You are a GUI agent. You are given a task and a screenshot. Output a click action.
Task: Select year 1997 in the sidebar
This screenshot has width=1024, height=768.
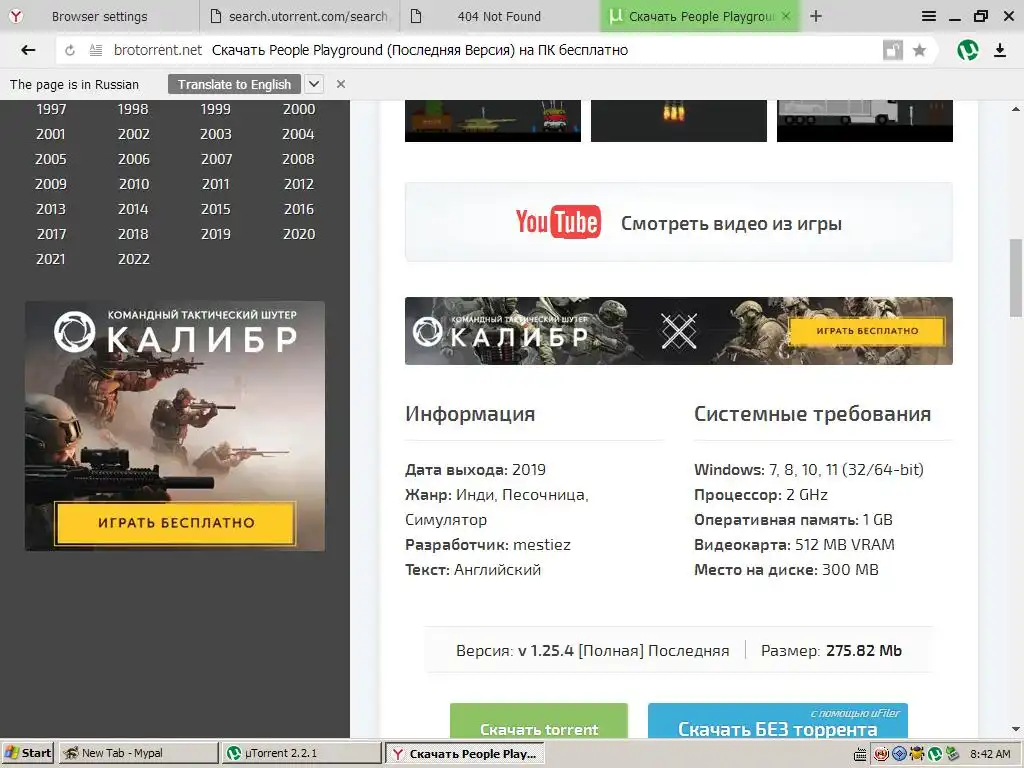click(x=51, y=109)
